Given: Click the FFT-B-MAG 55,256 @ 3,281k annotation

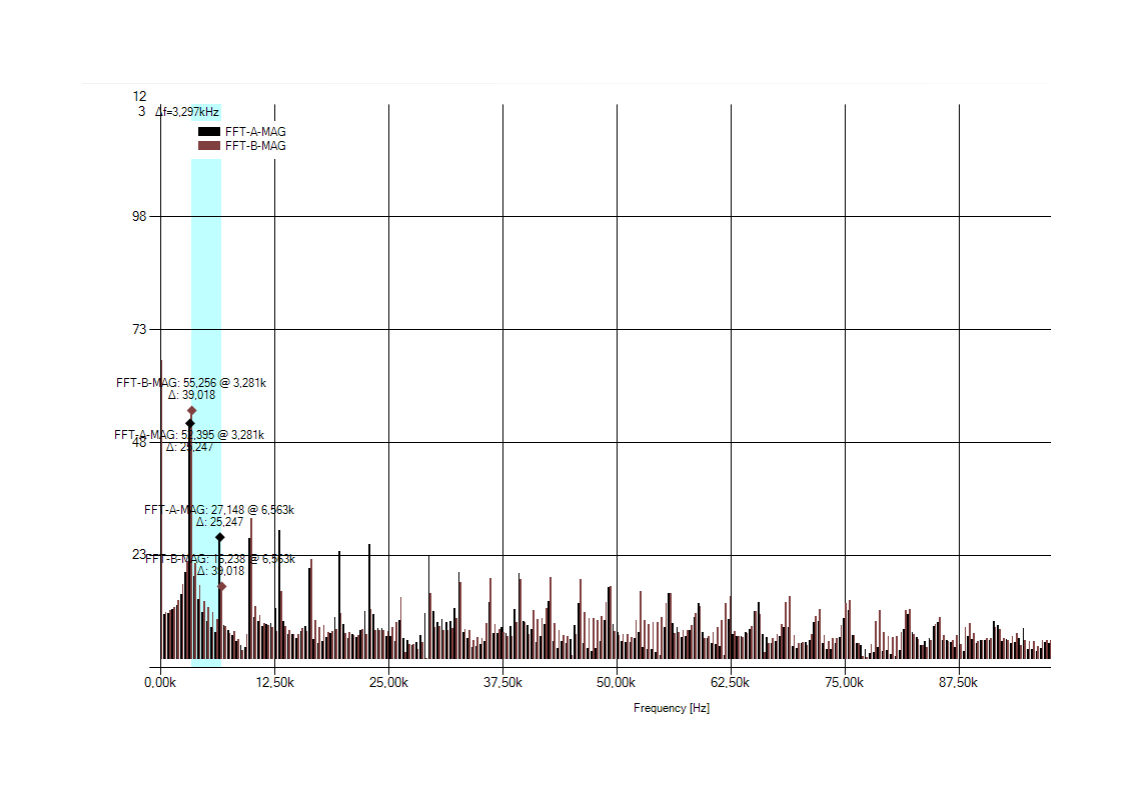Looking at the screenshot, I should [x=191, y=382].
